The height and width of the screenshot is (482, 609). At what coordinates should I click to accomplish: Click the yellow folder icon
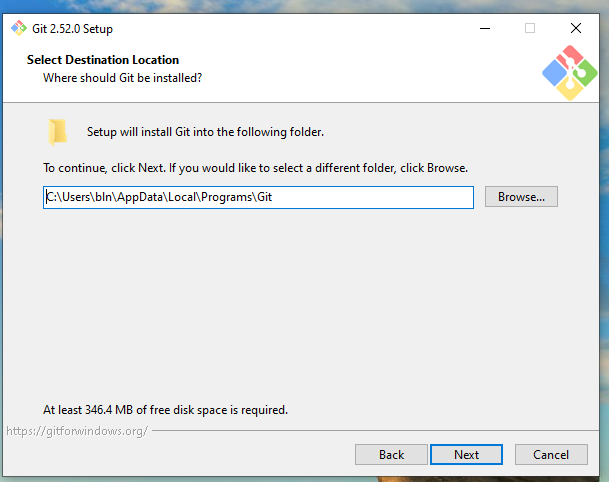(x=58, y=132)
